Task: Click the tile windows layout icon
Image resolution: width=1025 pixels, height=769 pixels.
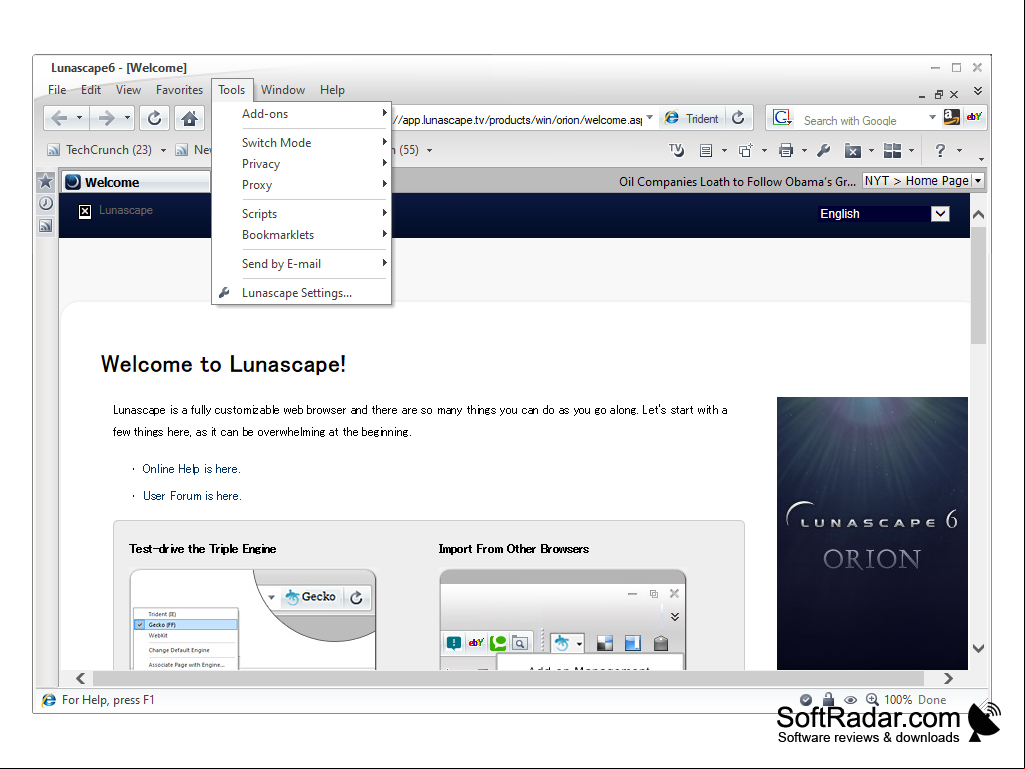Action: click(892, 151)
